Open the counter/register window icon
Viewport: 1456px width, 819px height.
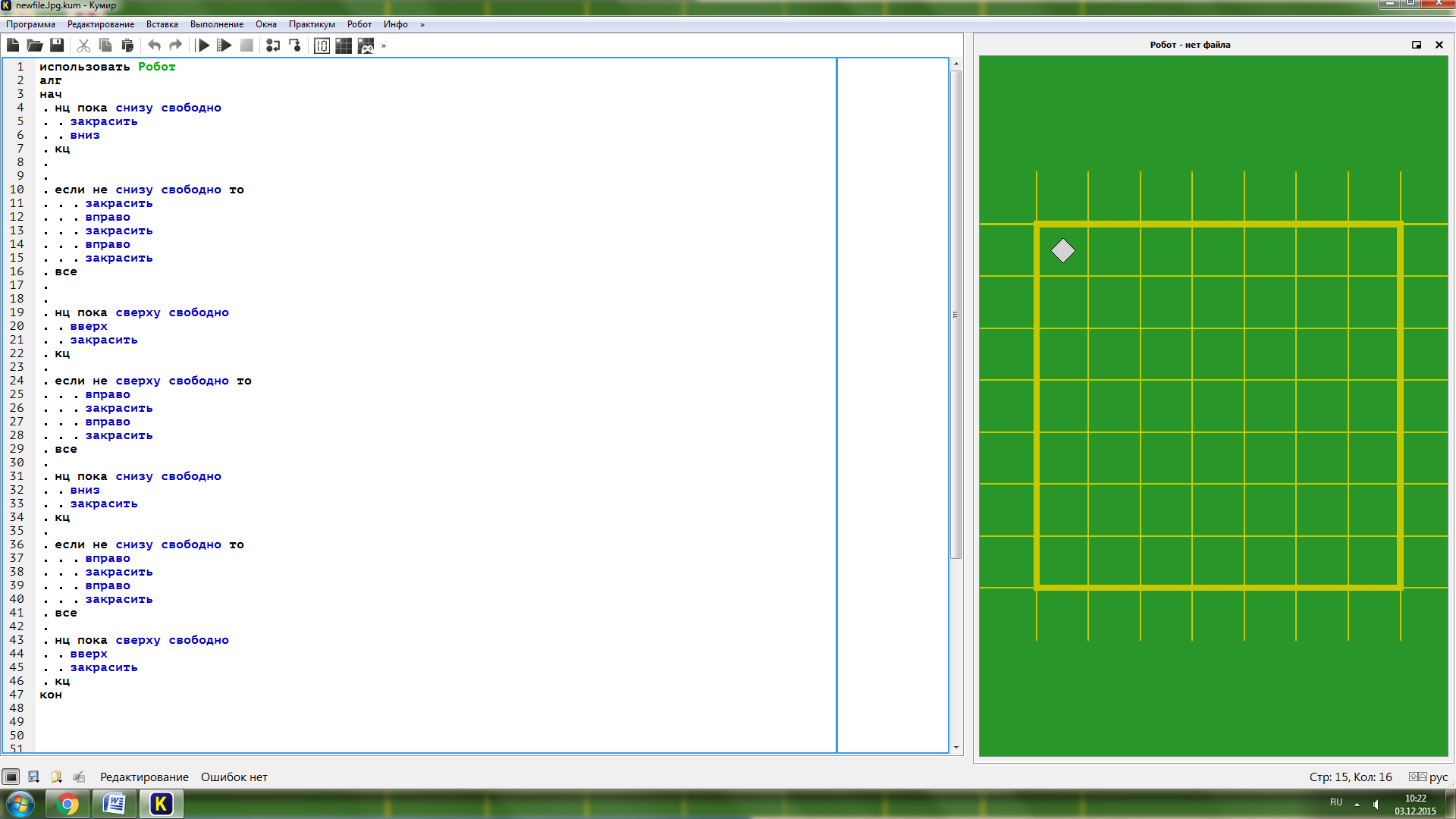[x=322, y=45]
